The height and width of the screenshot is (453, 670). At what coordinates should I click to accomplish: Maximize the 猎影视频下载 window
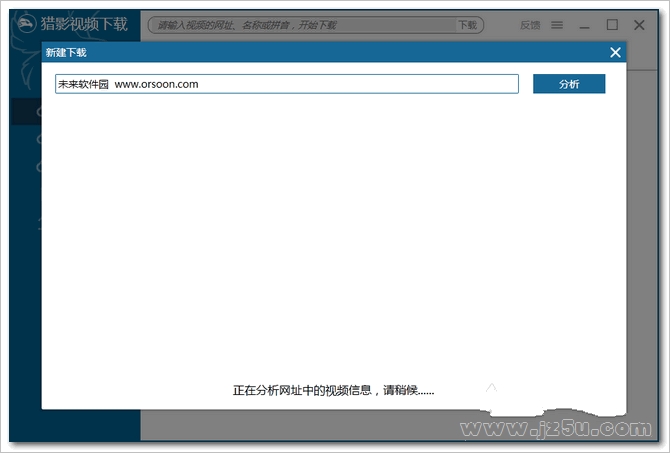(612, 25)
